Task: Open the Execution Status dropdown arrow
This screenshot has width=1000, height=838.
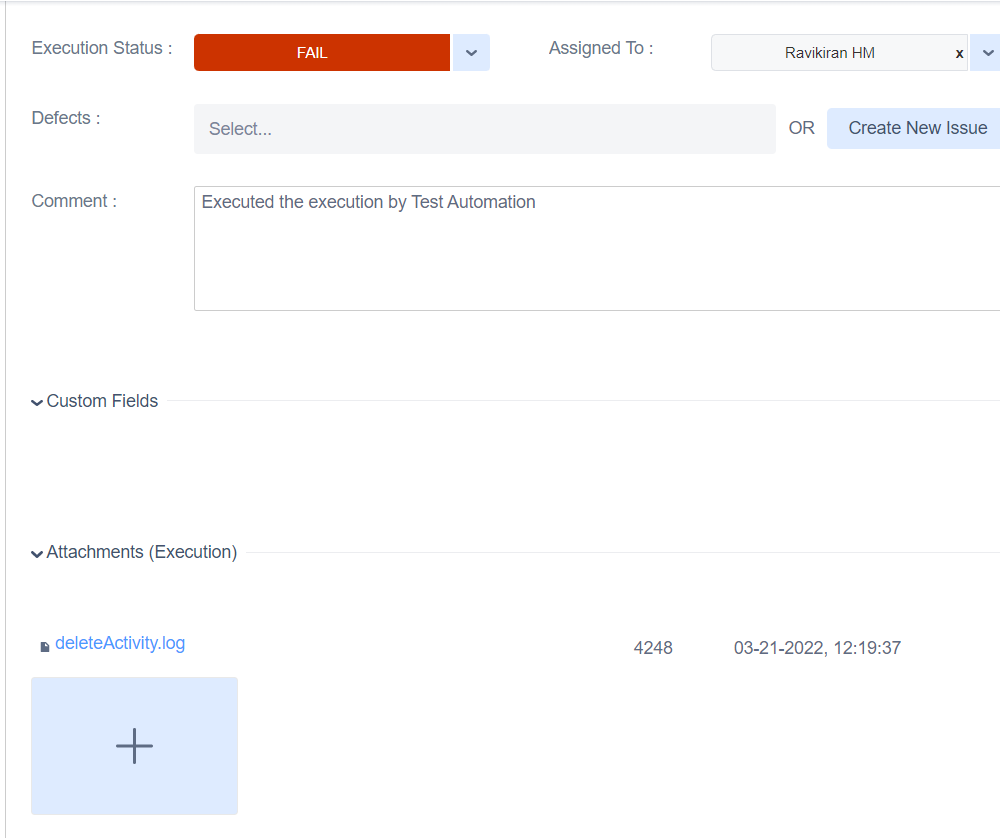Action: point(471,52)
